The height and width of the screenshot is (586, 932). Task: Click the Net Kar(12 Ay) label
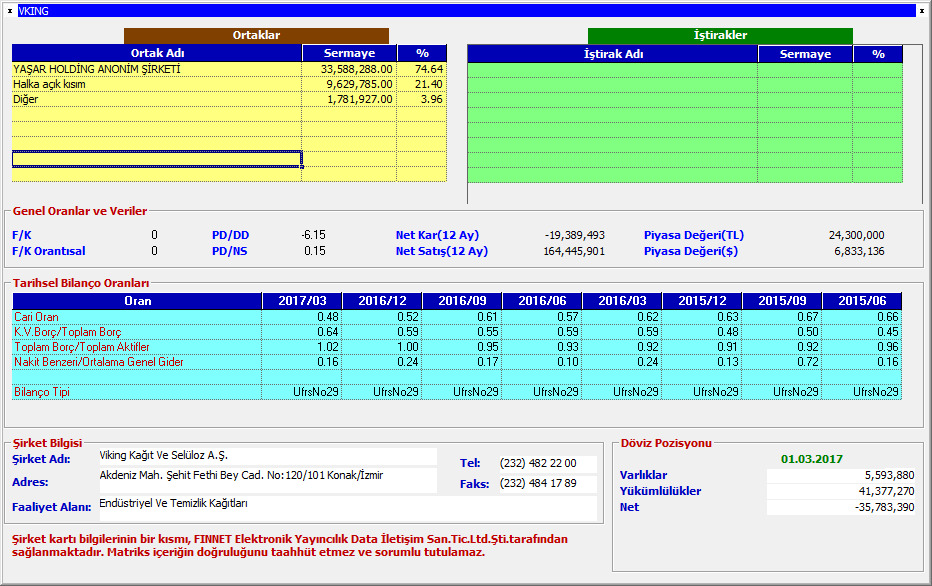click(437, 235)
